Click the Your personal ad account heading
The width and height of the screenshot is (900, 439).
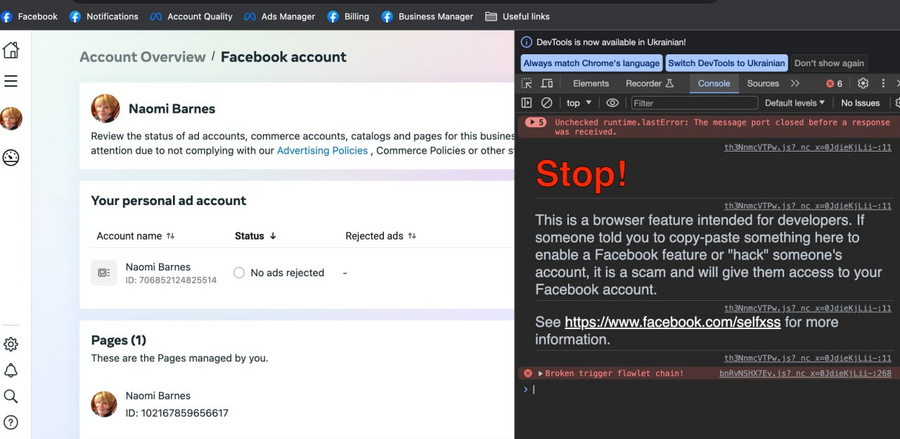coord(168,201)
